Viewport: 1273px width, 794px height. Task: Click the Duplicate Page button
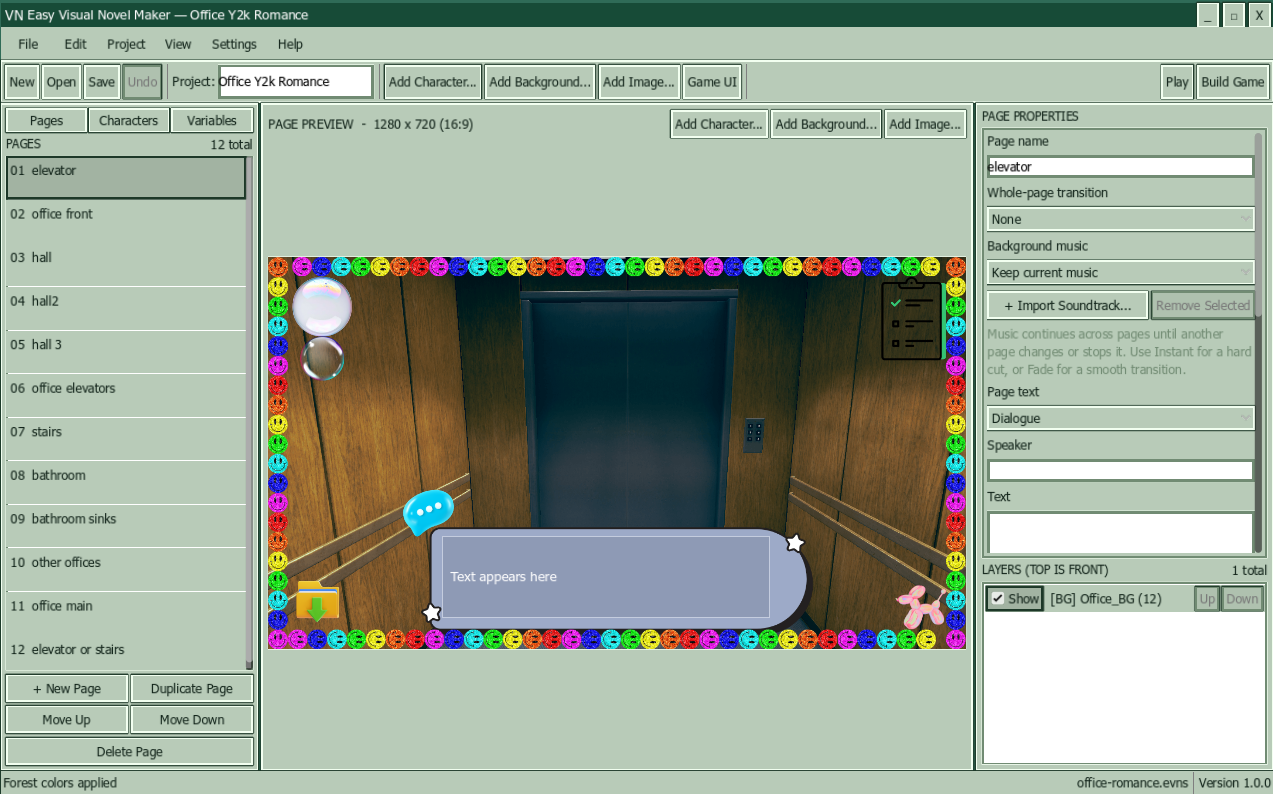pos(192,689)
